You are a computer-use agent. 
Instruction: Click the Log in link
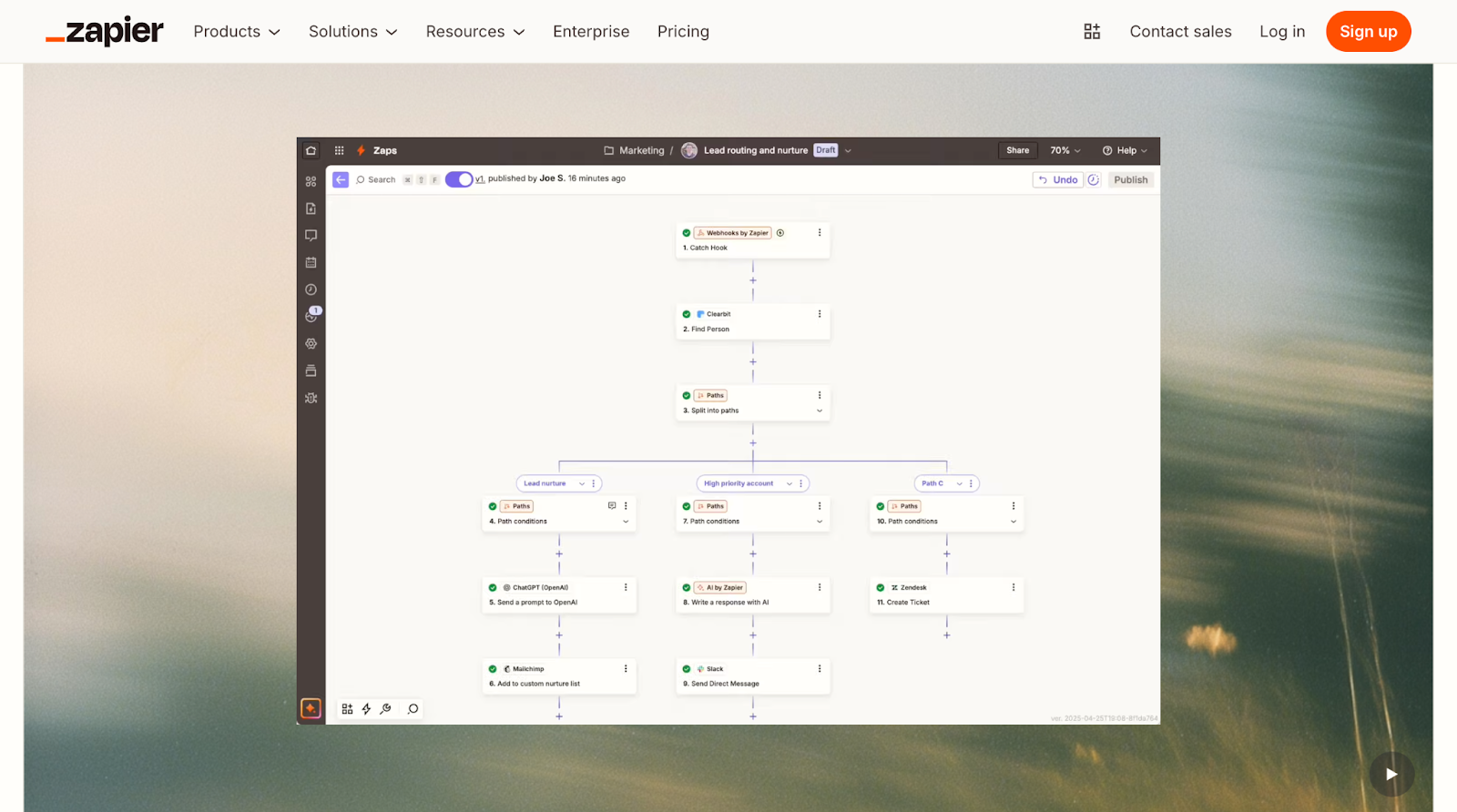1282,32
